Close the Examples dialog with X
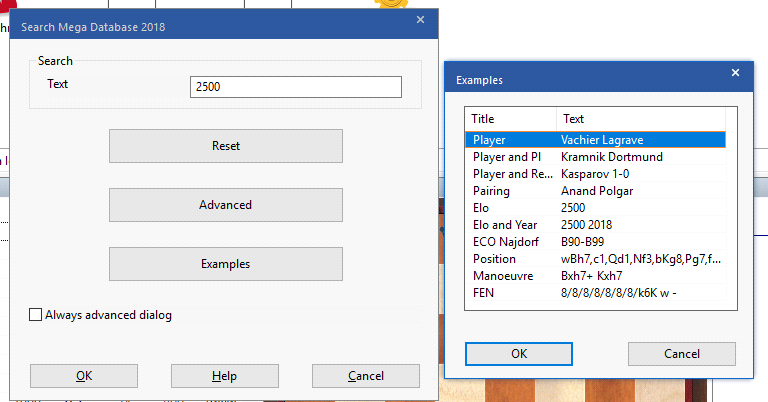This screenshot has height=402, width=768. [x=736, y=74]
